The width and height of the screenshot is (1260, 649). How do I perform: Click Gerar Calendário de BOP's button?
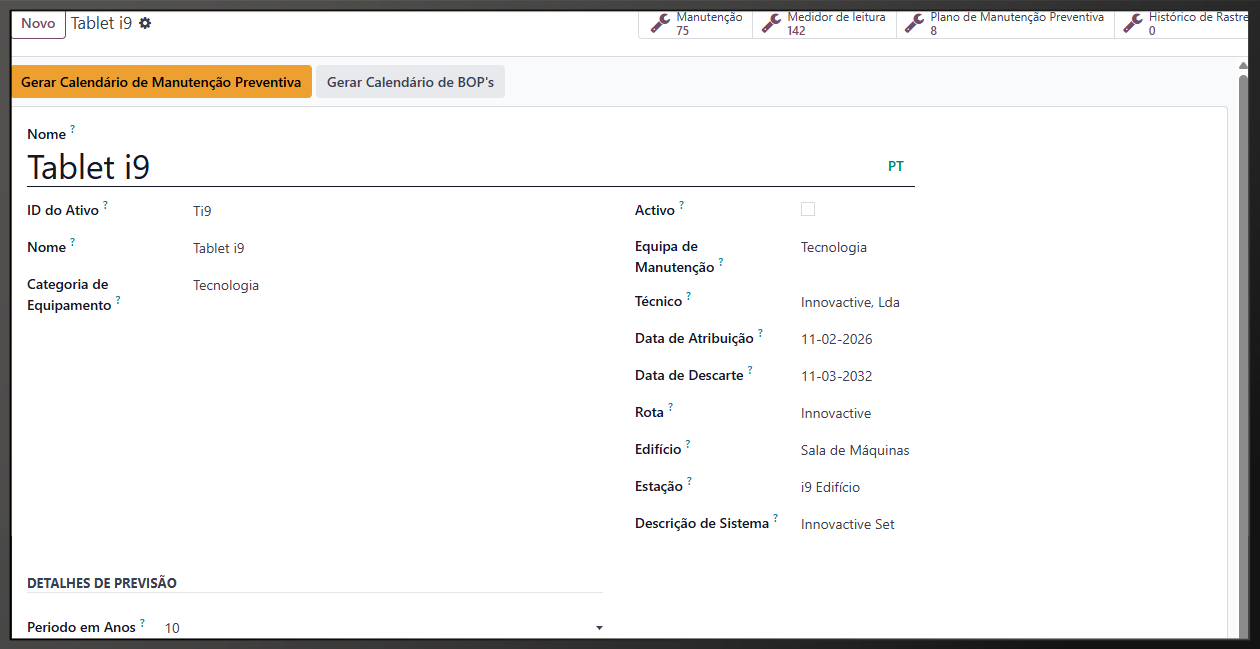click(410, 82)
